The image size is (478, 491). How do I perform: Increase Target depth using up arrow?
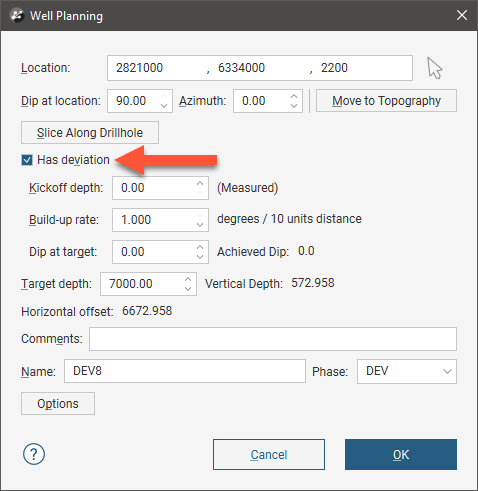[188, 279]
